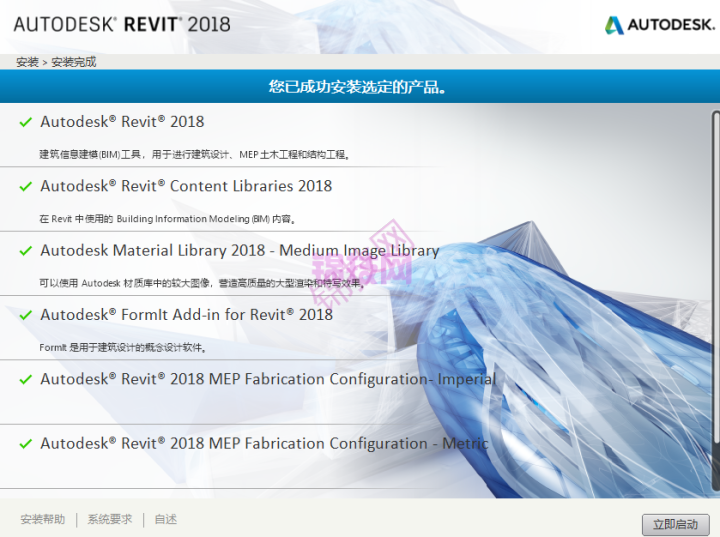Open the 系统要求 system requirements link

(110, 520)
